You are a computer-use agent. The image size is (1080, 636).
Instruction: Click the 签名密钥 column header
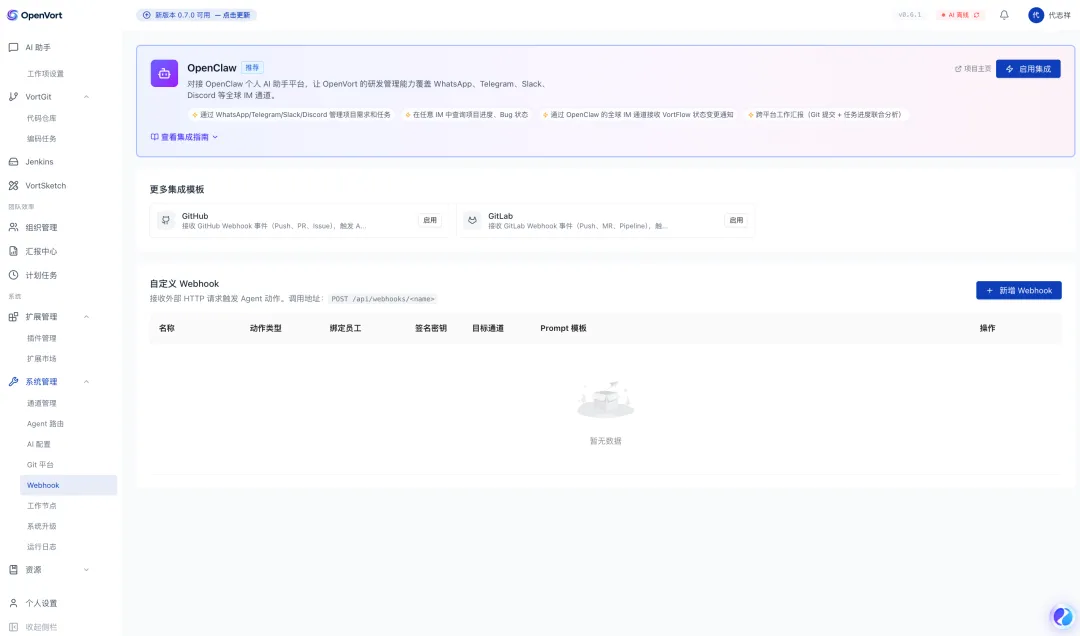tap(430, 329)
